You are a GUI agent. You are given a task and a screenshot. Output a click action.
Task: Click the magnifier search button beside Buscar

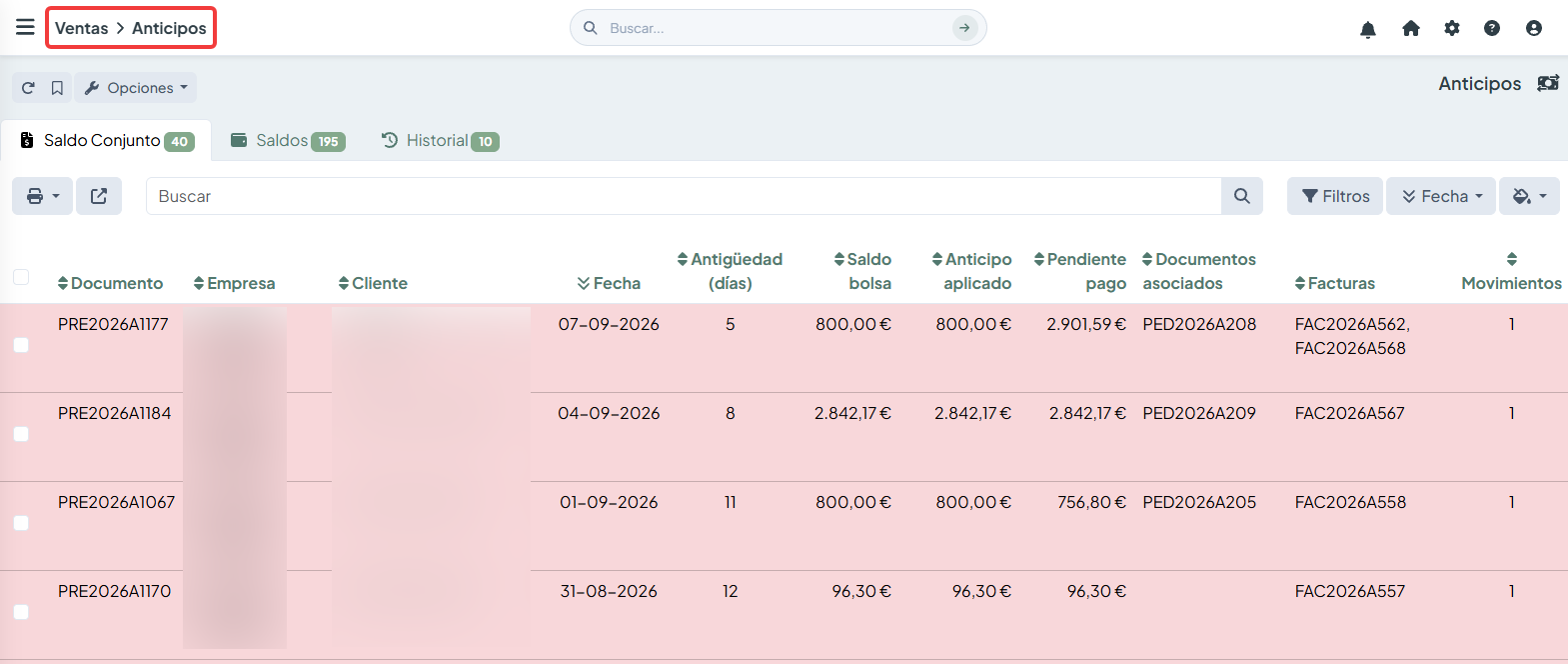[1242, 196]
